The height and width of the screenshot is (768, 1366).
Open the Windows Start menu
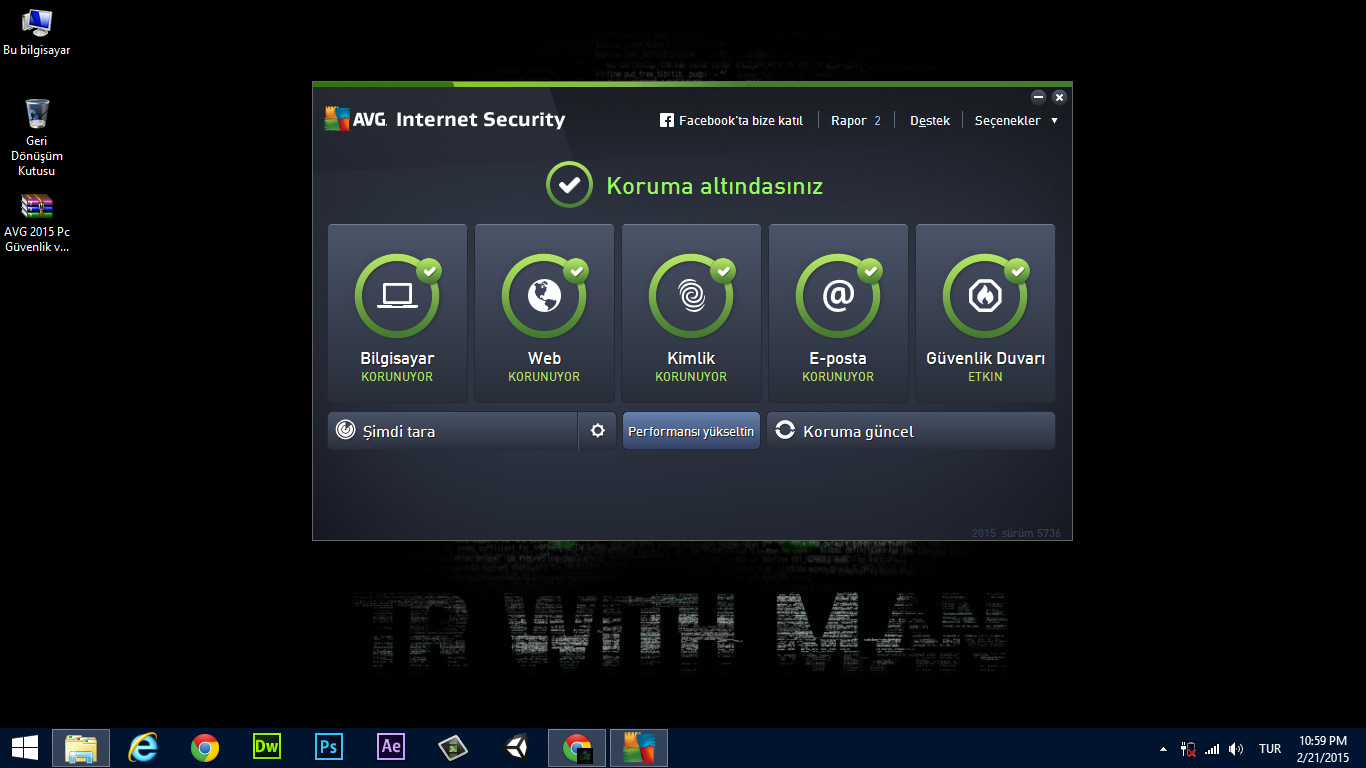(25, 747)
